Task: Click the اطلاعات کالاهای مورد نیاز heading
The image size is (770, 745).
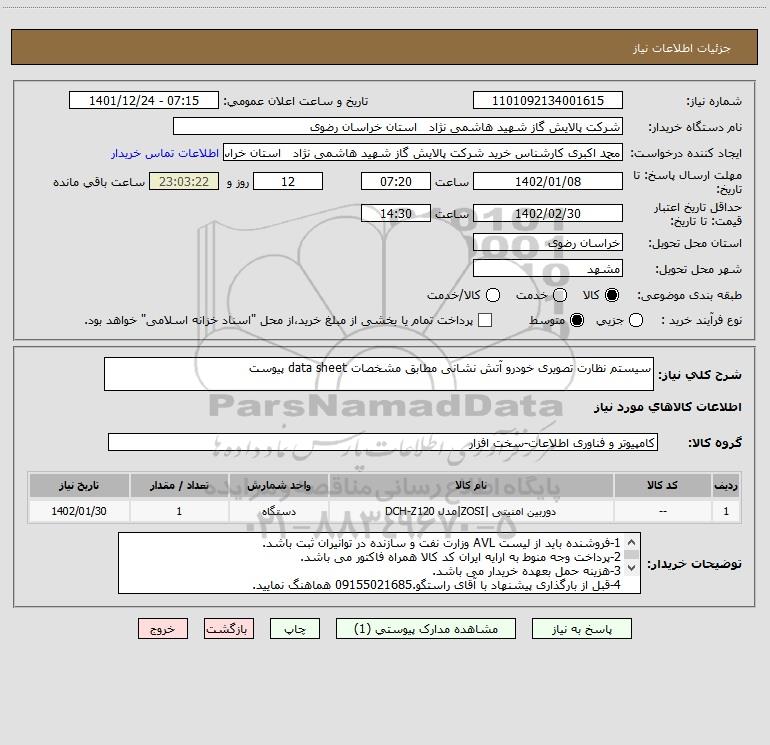Action: click(668, 407)
